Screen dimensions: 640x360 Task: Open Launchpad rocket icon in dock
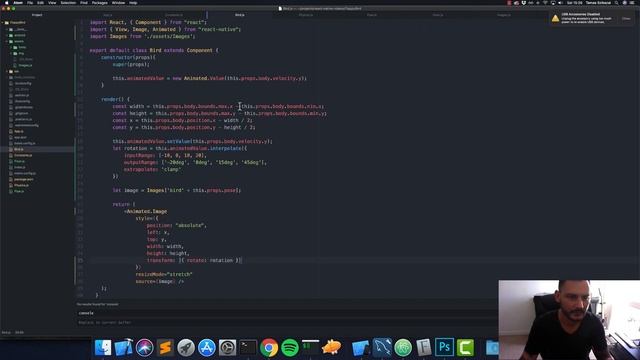pos(186,348)
